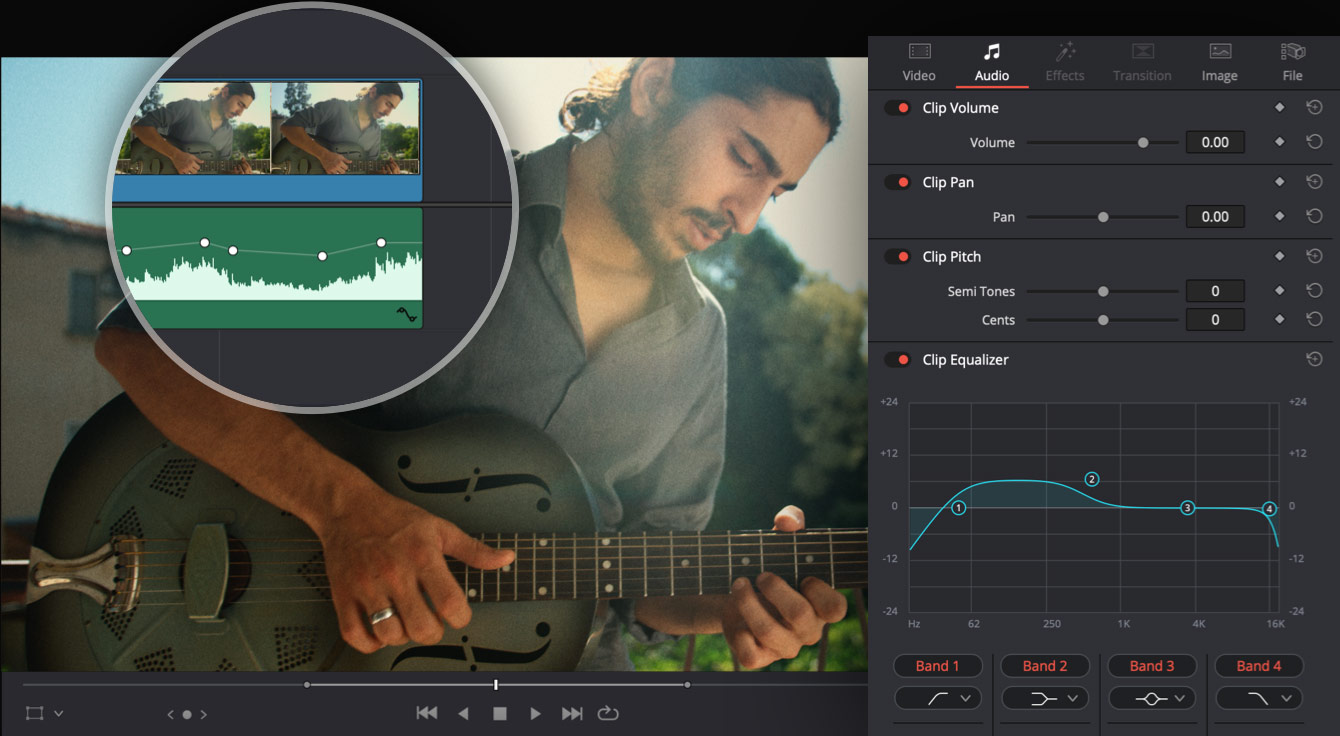Add a keyframe for Clip Volume
Screen dimensions: 1340x736
[1279, 107]
